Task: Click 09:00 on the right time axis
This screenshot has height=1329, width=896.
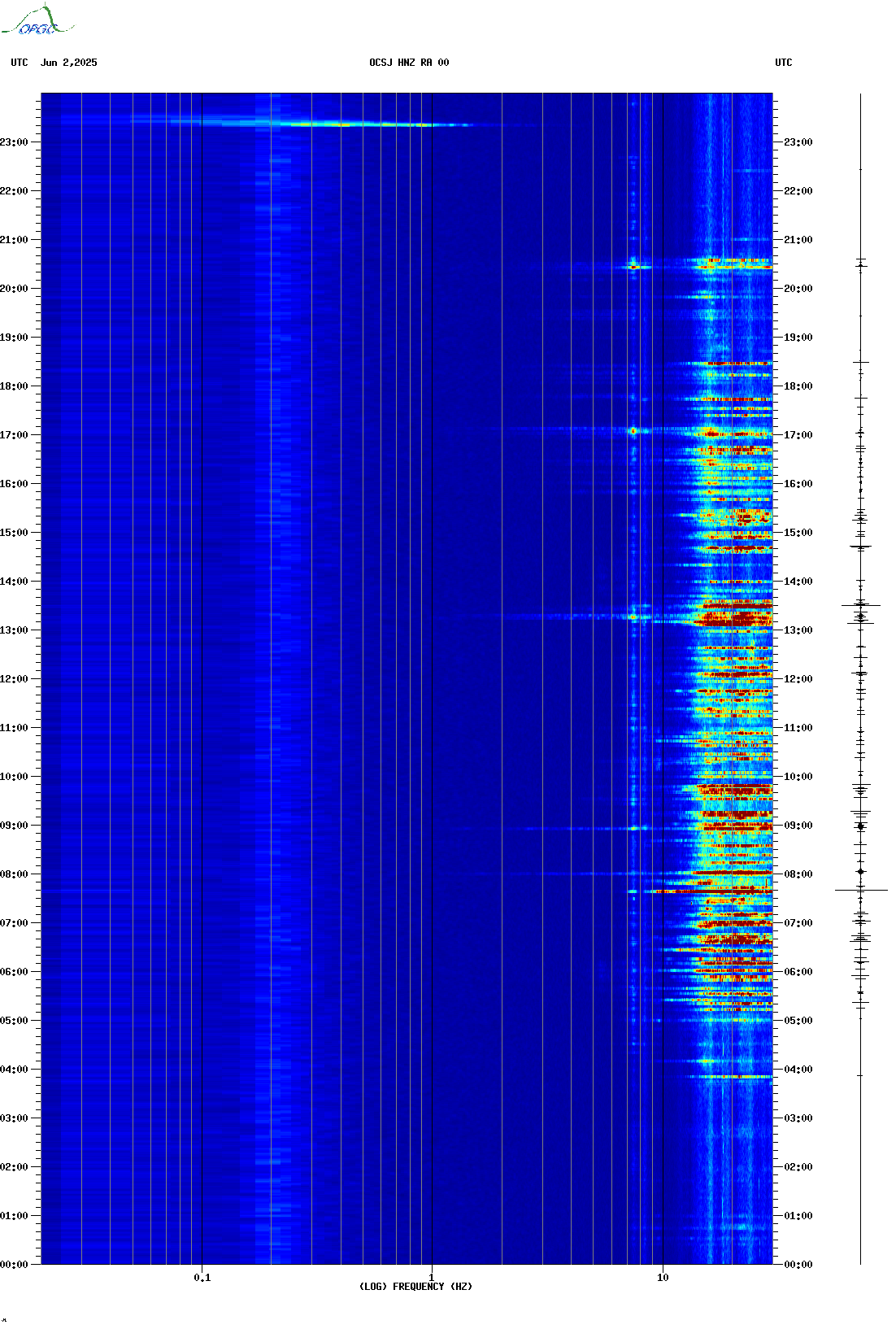Action: tap(798, 826)
